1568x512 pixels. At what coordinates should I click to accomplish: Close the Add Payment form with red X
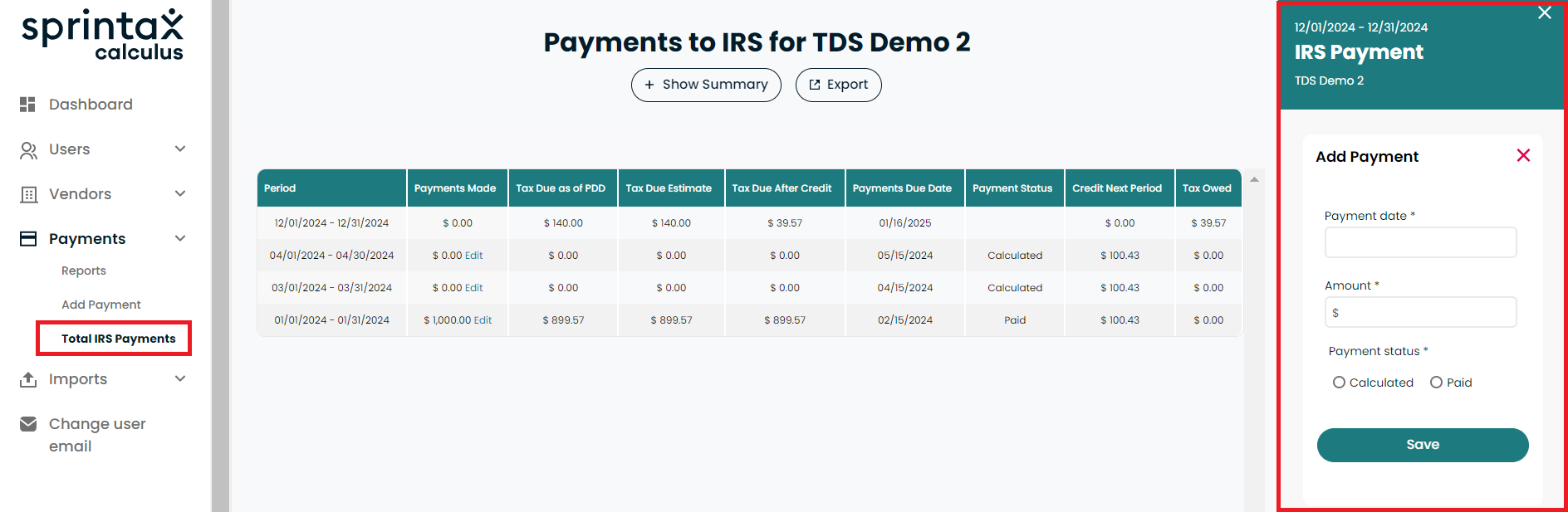[1523, 155]
